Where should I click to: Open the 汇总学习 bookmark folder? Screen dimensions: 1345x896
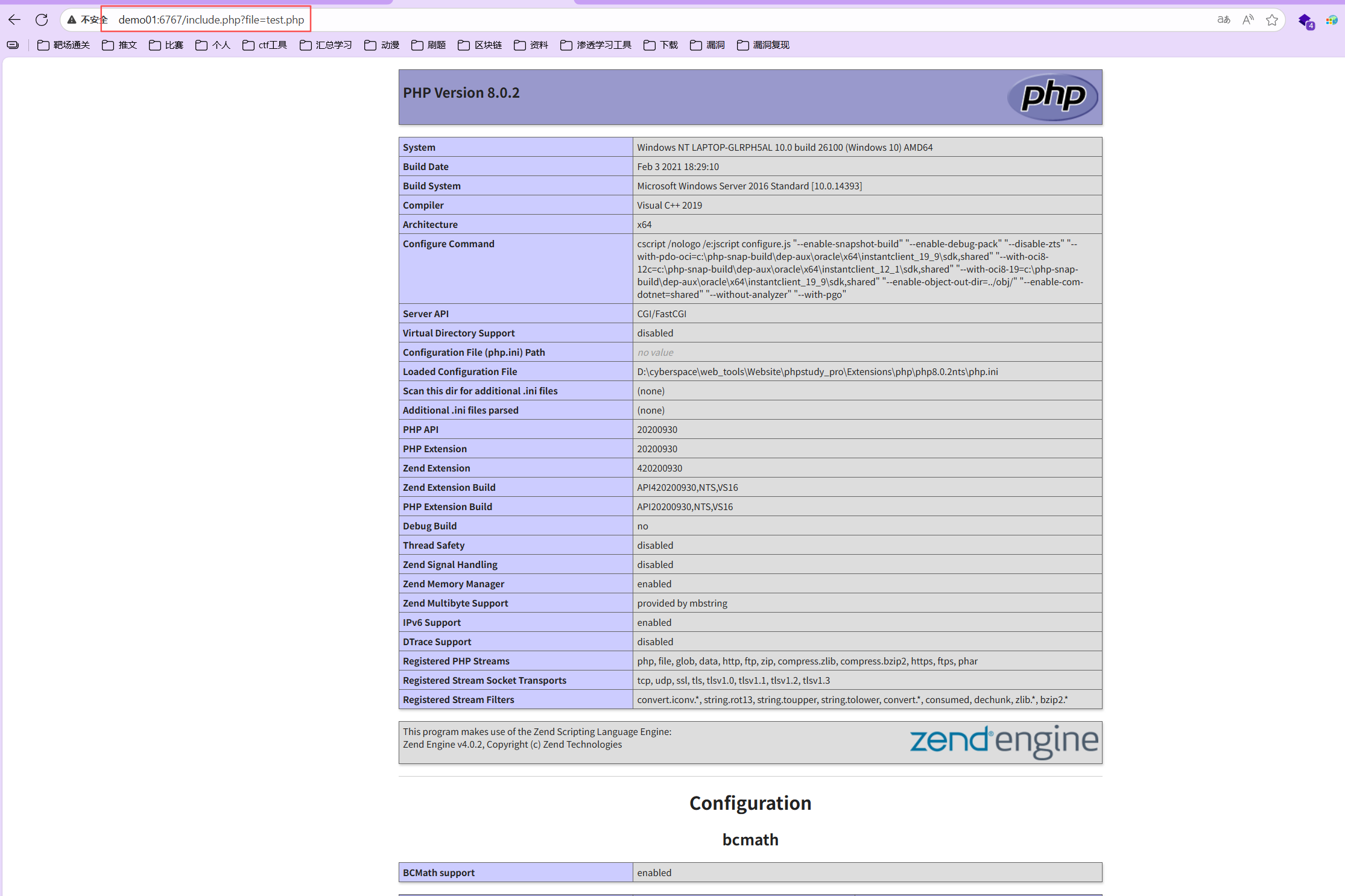[326, 45]
